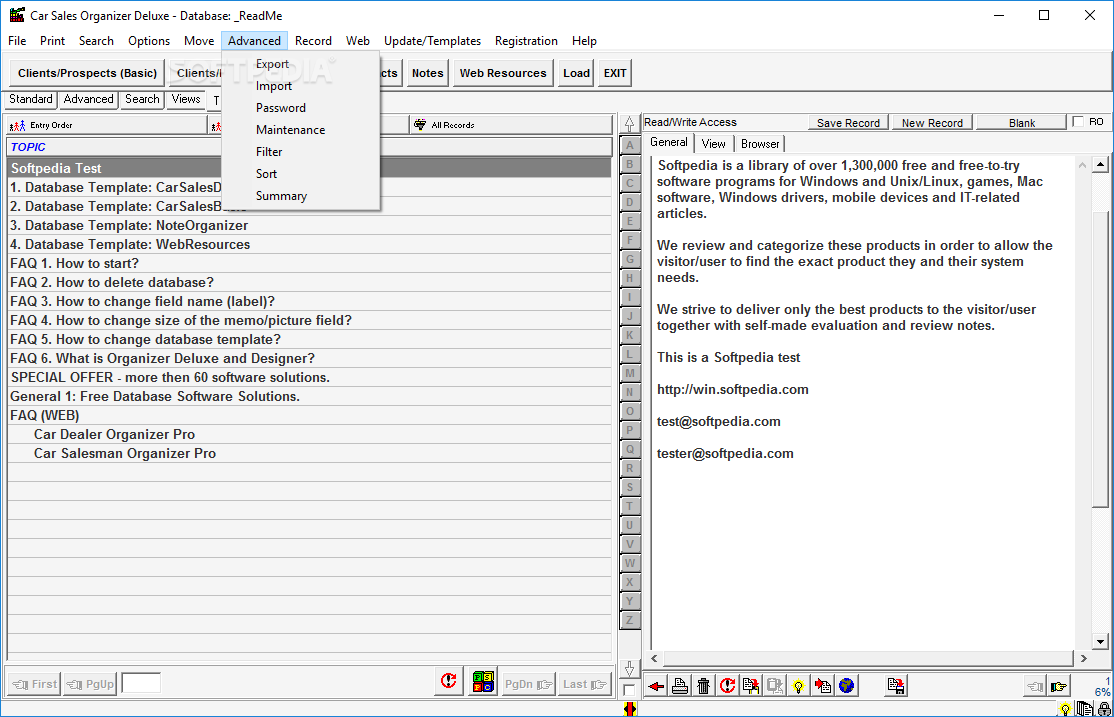This screenshot has width=1114, height=717.
Task: Click the scroll up arrow of record text
Action: pos(1101,165)
